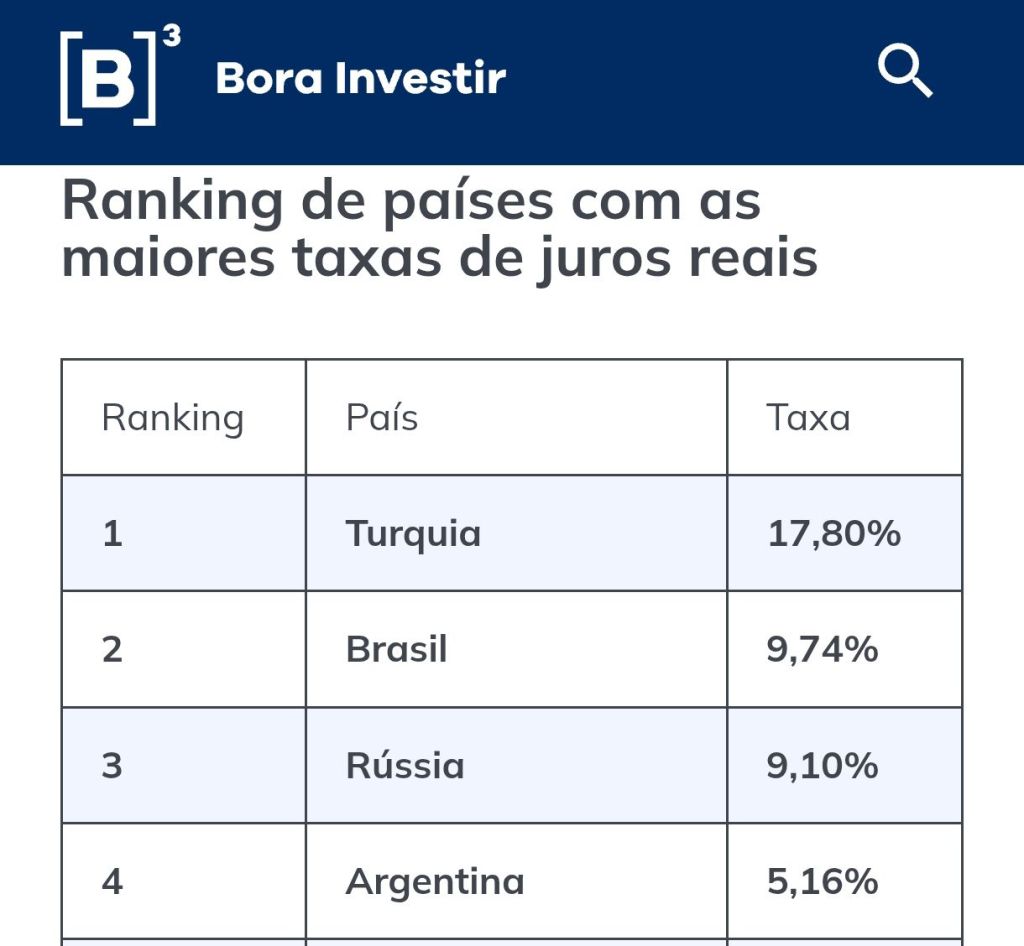The width and height of the screenshot is (1024, 946).
Task: Click ranking number 1 cell
Action: (x=112, y=534)
